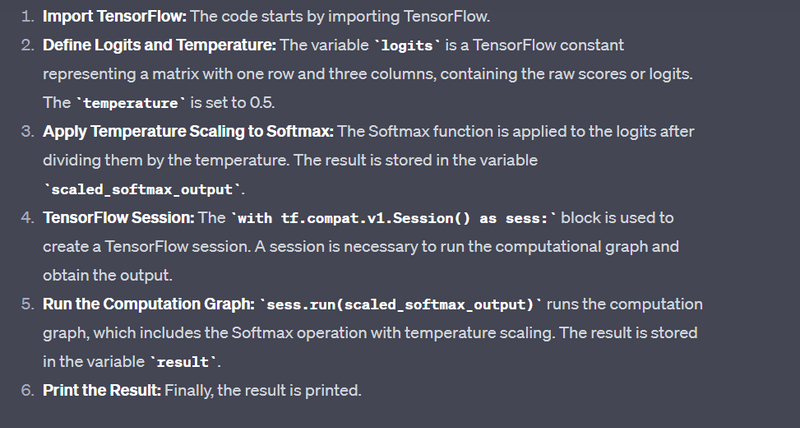The width and height of the screenshot is (800, 428).
Task: Click the "Run the Computation Graph:" heading
Action: (x=148, y=303)
